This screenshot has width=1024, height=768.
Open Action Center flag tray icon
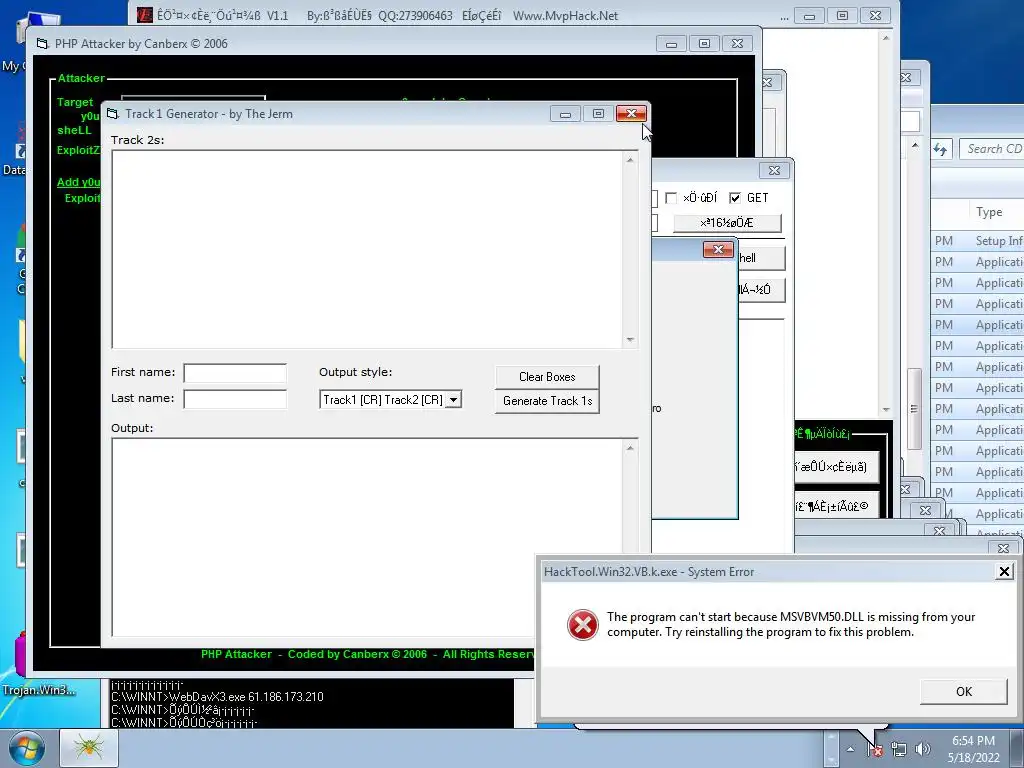[875, 749]
